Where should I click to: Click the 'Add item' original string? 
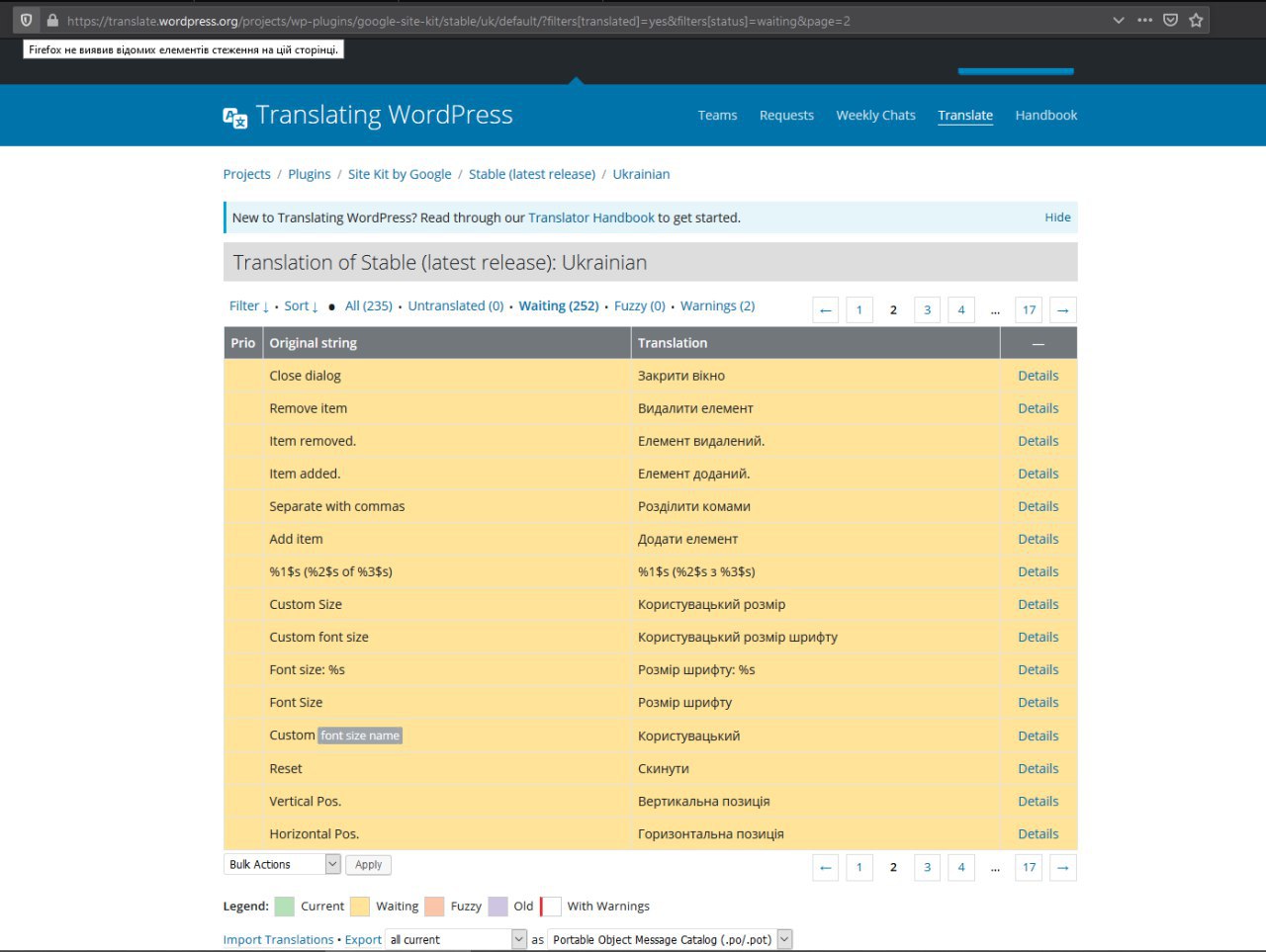296,539
